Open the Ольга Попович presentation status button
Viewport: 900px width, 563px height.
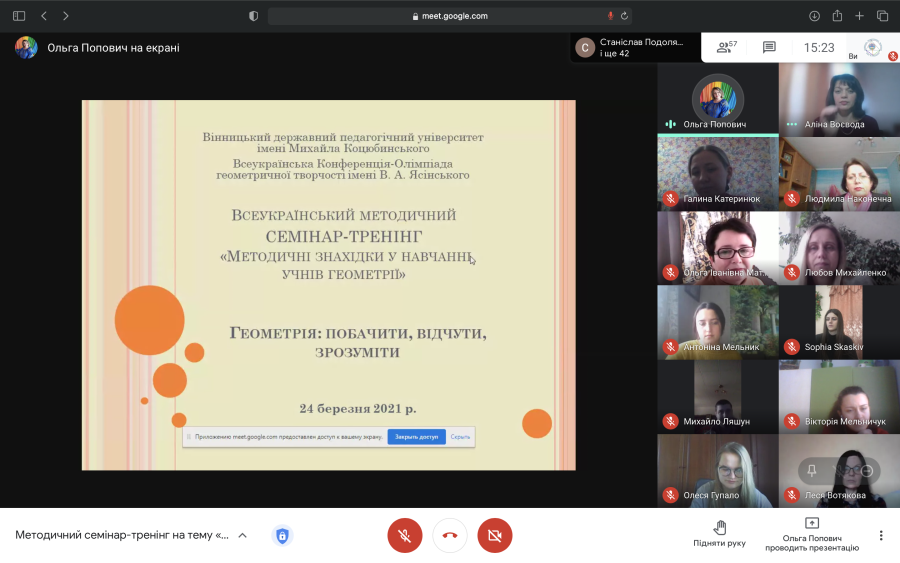(812, 534)
